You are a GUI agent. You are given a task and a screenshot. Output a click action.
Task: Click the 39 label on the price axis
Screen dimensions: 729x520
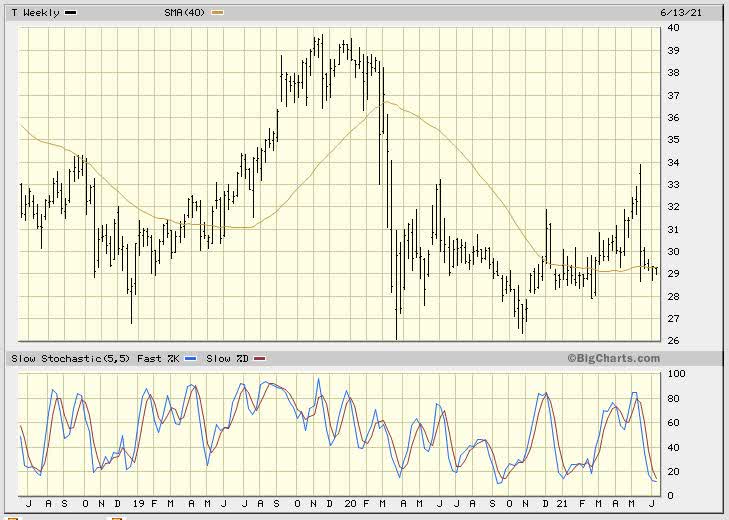pos(673,50)
